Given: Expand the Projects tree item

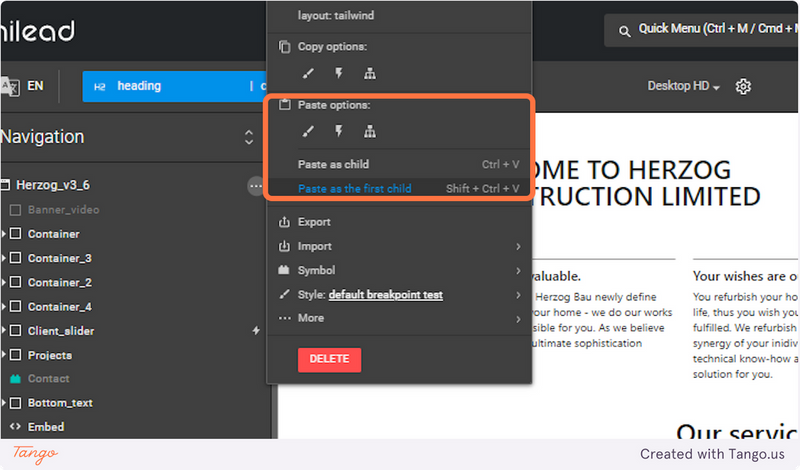Looking at the screenshot, I should pos(4,355).
